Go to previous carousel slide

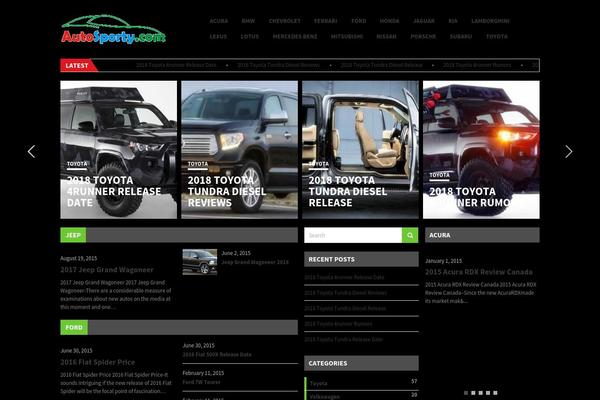31,152
